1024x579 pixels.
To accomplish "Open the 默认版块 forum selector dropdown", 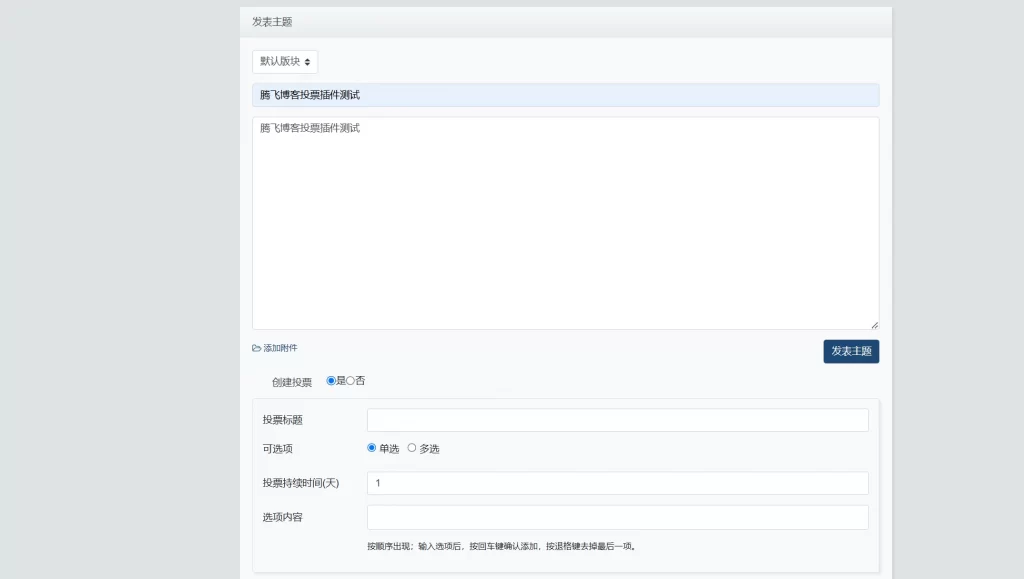I will (x=283, y=61).
